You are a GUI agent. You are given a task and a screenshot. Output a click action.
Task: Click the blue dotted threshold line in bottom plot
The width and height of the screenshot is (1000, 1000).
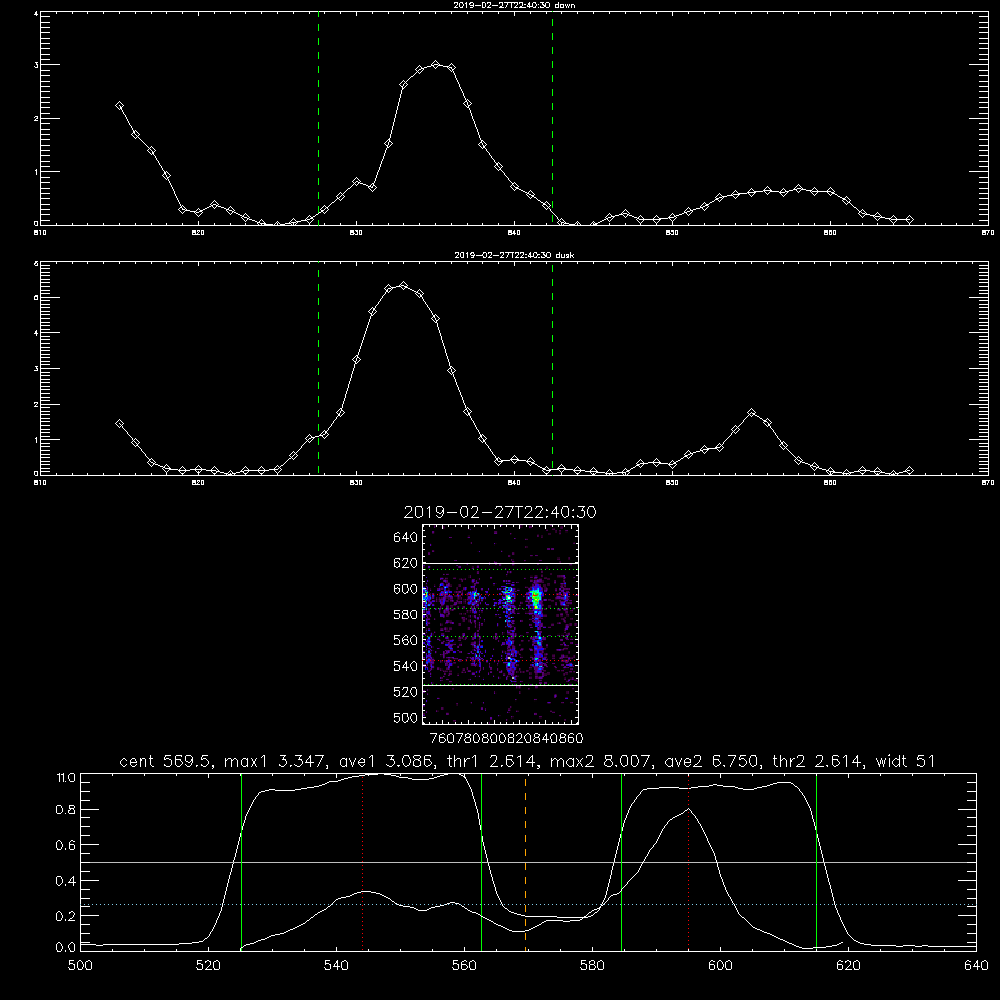tap(528, 904)
